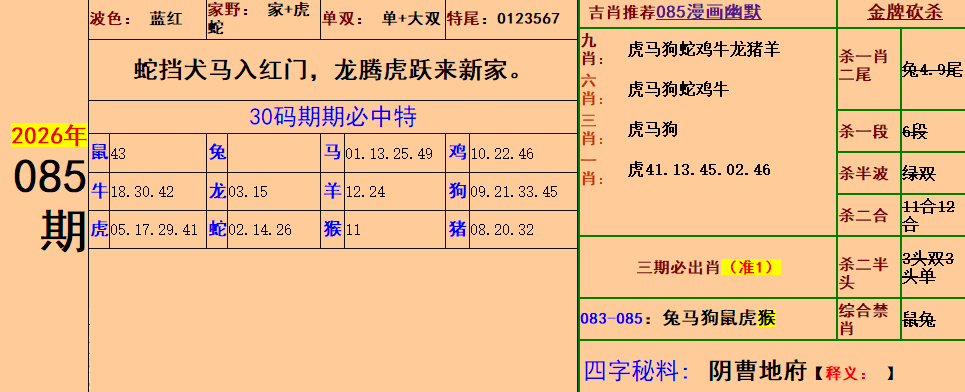Click the 猴 number 11
The height and width of the screenshot is (392, 965).
coord(353,230)
